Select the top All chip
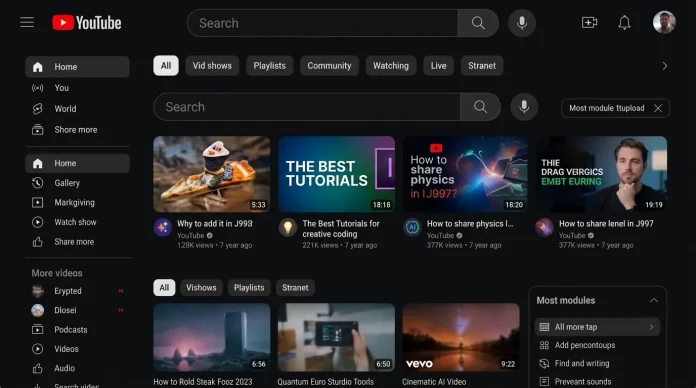Image resolution: width=696 pixels, height=388 pixels. tap(166, 66)
